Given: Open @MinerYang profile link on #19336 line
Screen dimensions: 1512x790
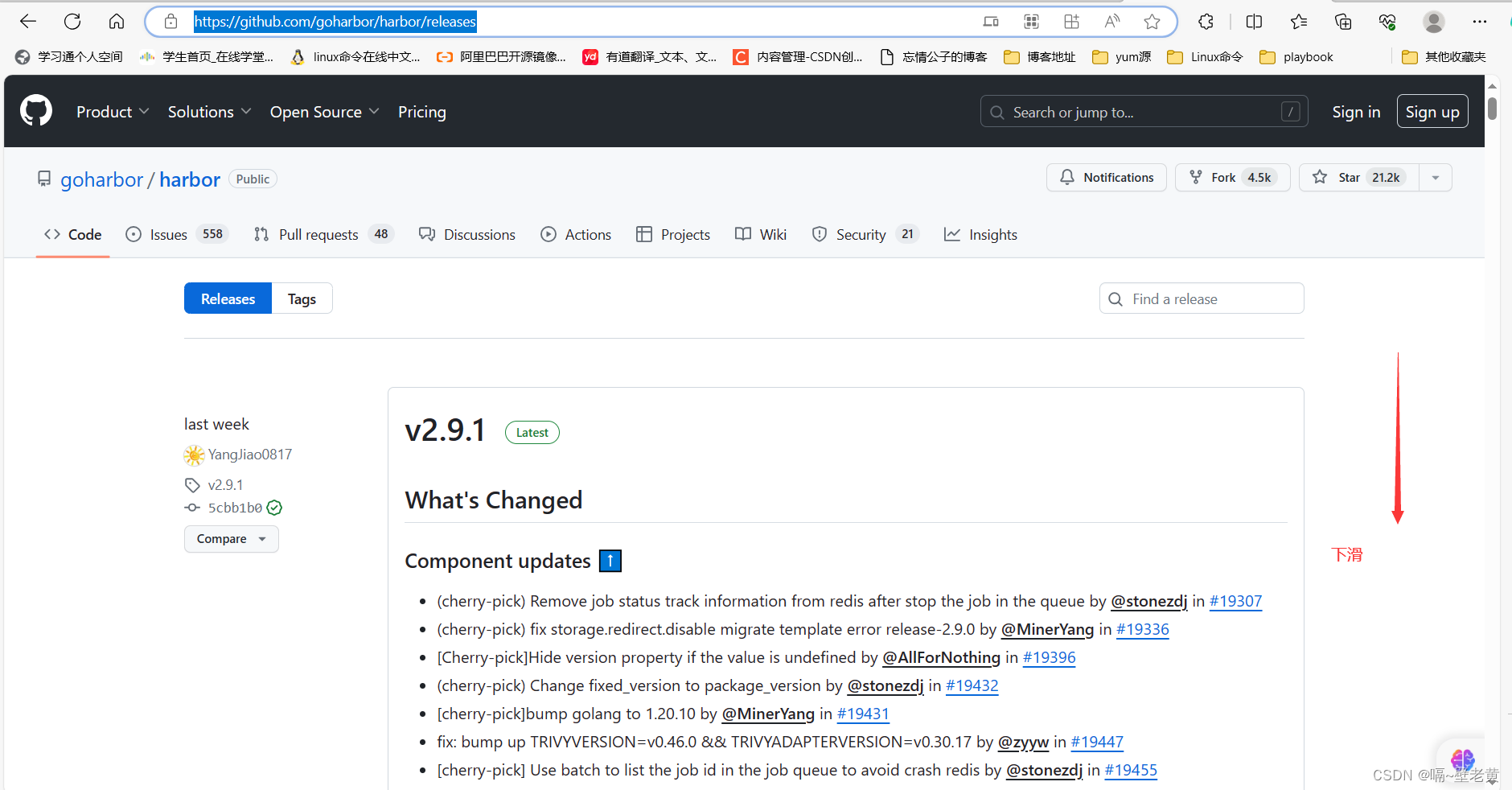Looking at the screenshot, I should click(1047, 629).
